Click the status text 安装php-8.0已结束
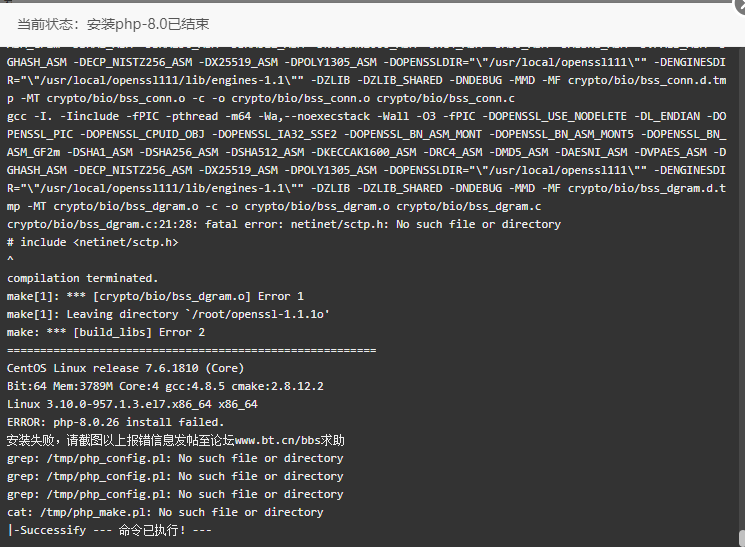This screenshot has width=745, height=547. coord(148,24)
